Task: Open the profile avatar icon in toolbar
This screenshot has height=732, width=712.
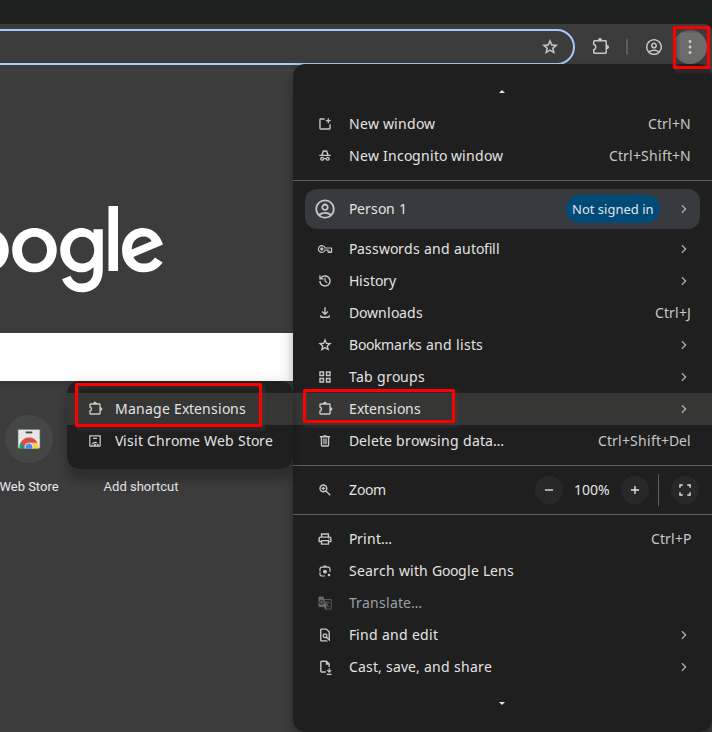Action: (653, 47)
